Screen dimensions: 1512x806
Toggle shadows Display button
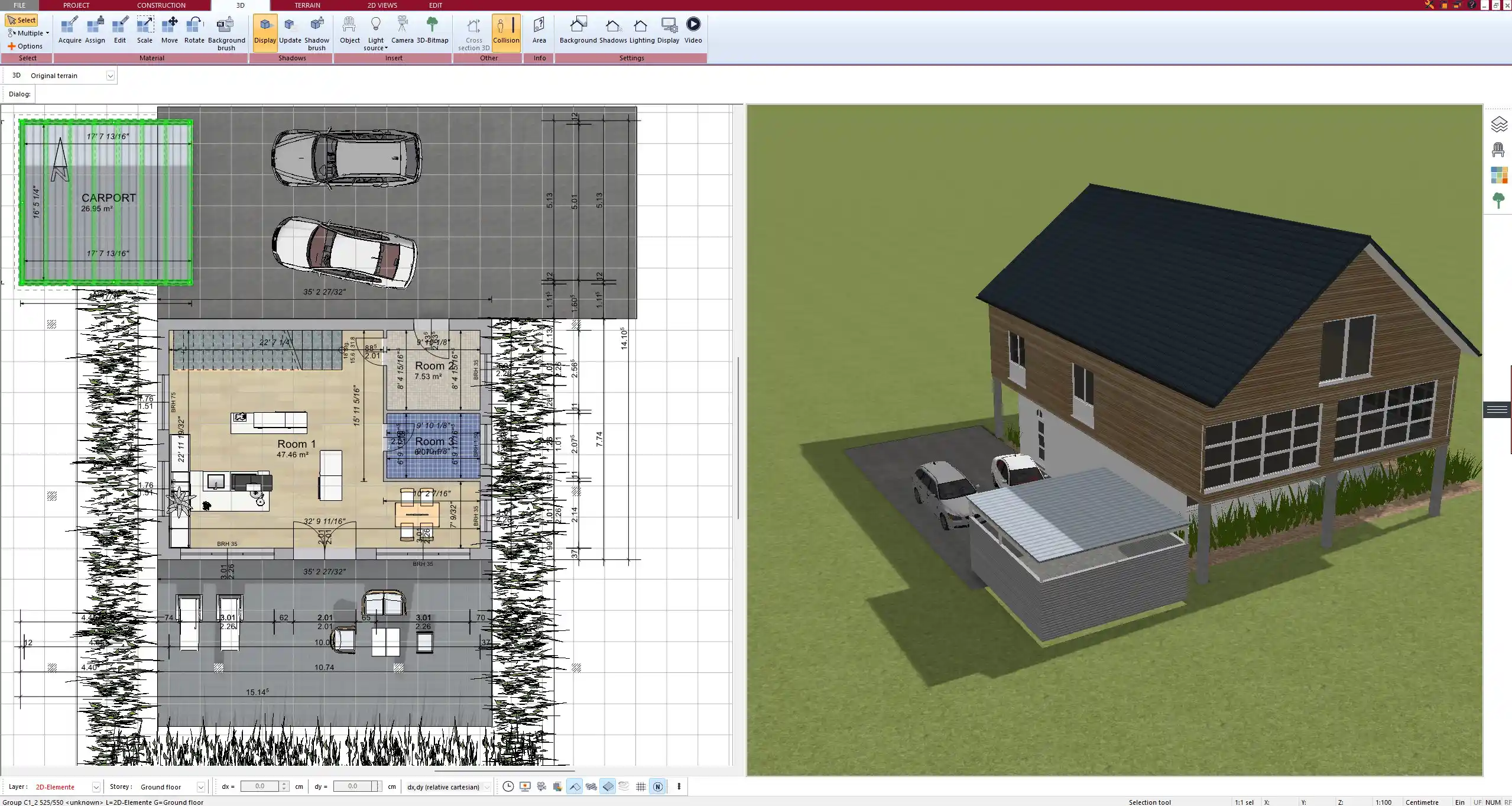pyautogui.click(x=265, y=30)
